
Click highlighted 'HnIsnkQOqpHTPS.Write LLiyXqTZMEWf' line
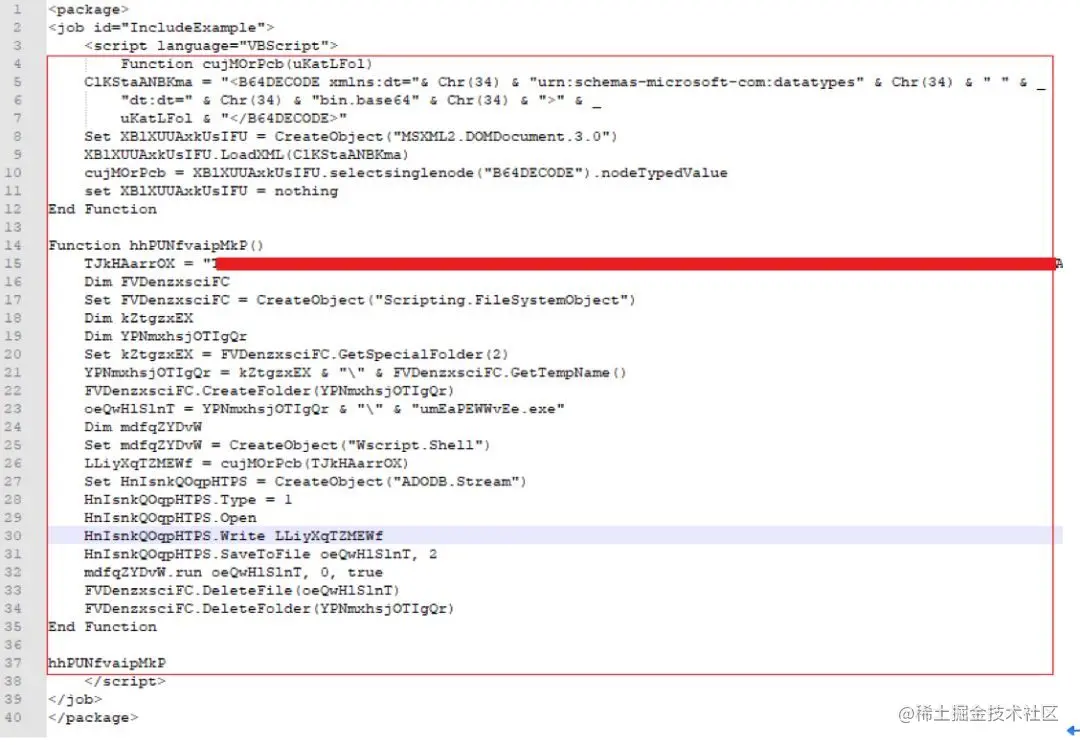pyautogui.click(x=233, y=536)
